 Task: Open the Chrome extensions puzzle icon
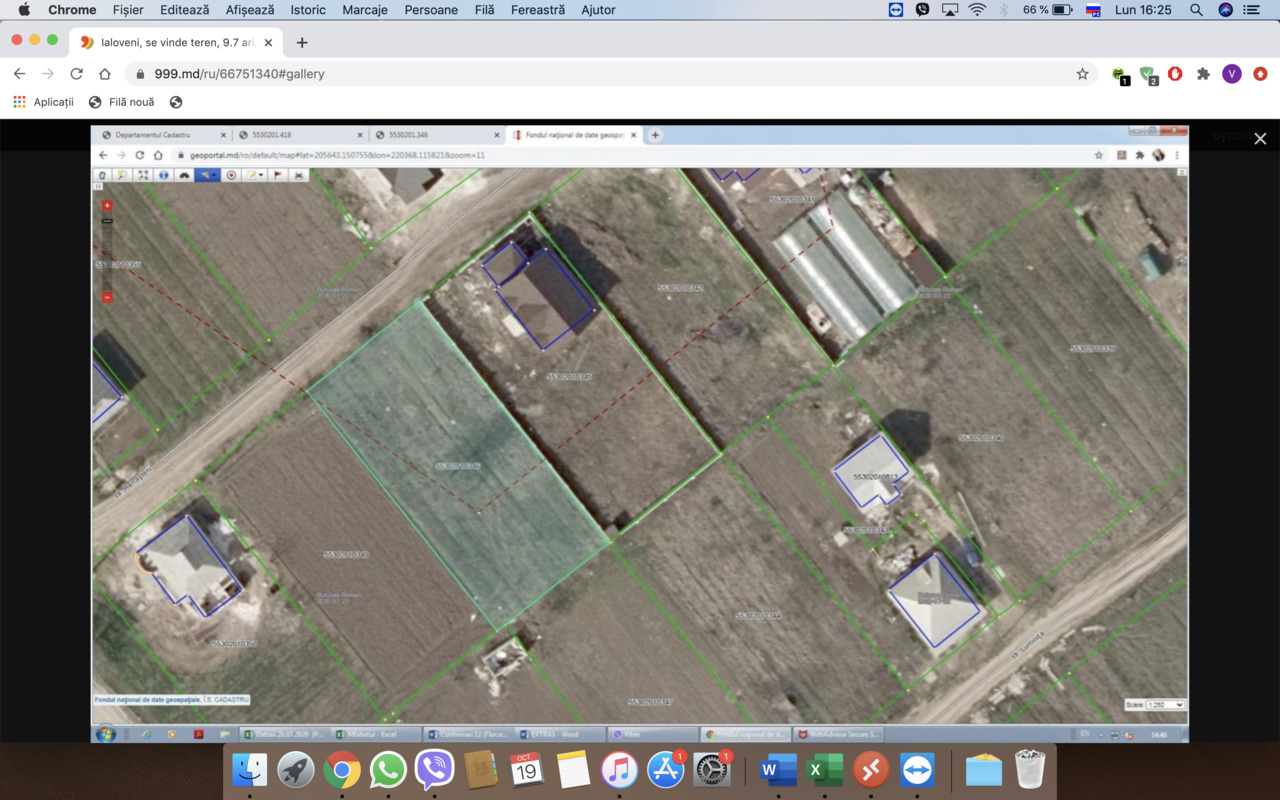pyautogui.click(x=1203, y=74)
